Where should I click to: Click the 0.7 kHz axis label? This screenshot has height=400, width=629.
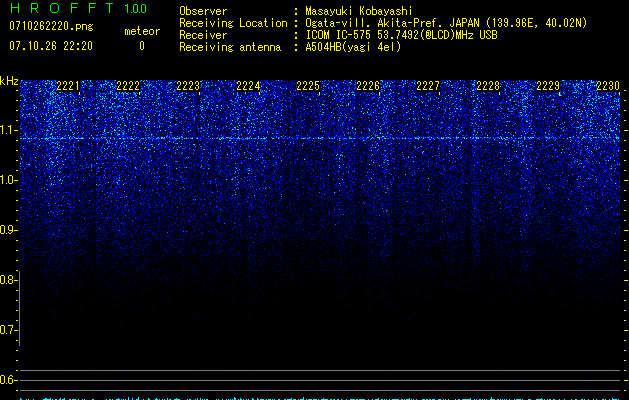(x=8, y=330)
